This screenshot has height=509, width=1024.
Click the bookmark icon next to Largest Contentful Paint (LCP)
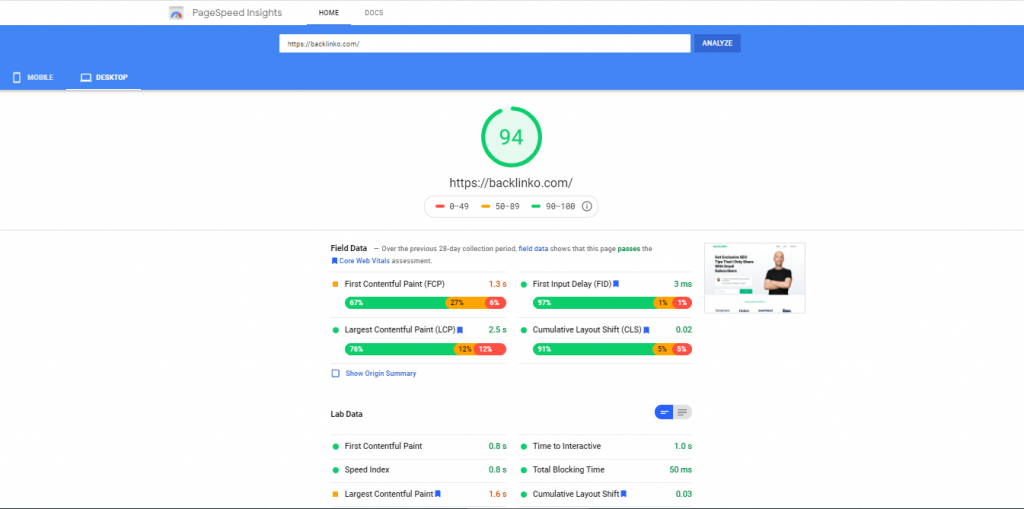460,330
